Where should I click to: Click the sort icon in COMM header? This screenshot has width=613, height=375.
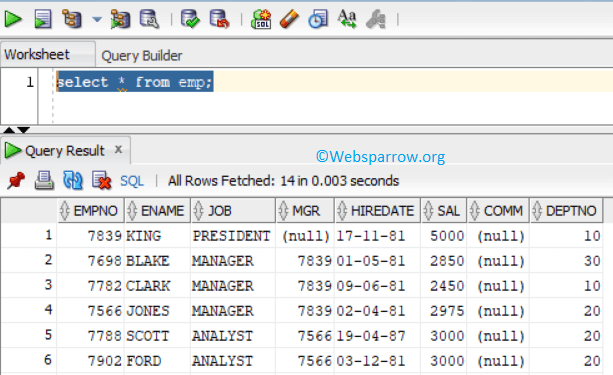point(475,211)
